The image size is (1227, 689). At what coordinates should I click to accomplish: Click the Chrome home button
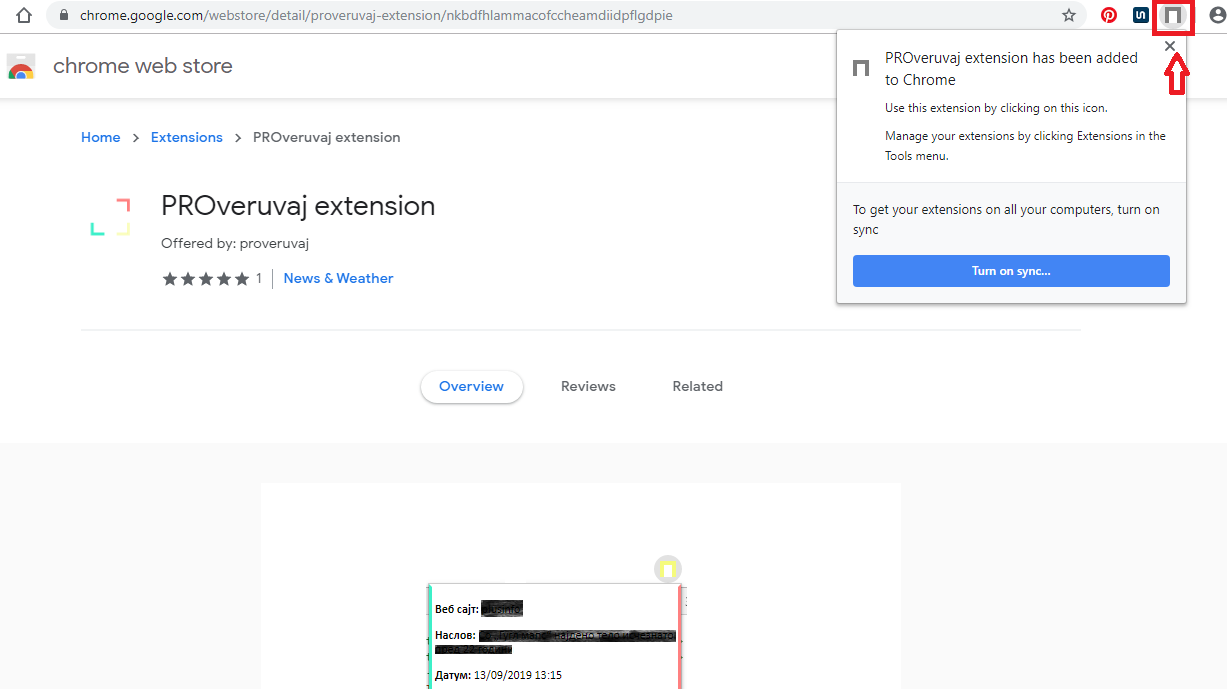24,15
